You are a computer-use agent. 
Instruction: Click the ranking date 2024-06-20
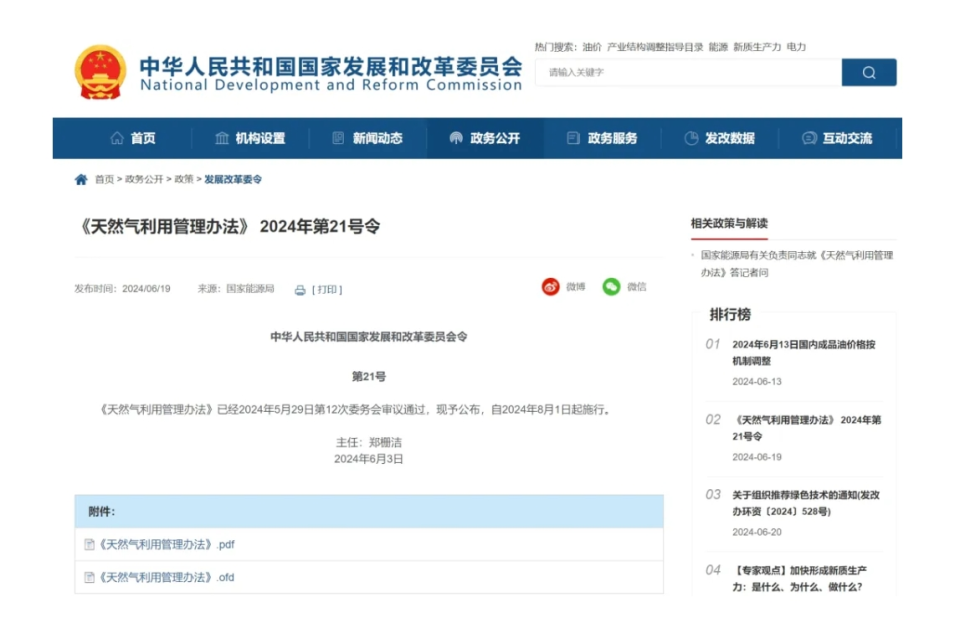pos(757,532)
